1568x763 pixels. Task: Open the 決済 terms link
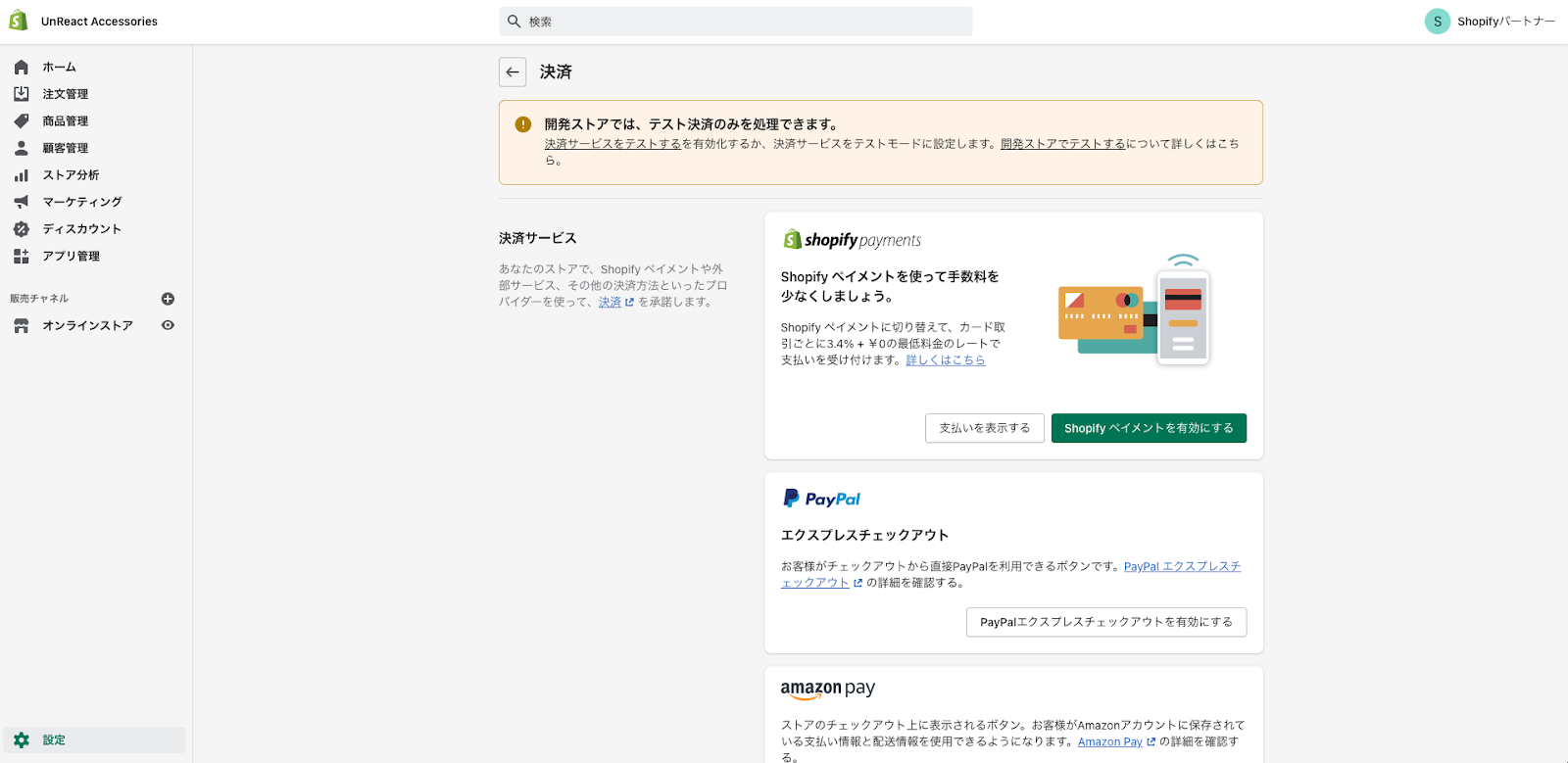coord(615,303)
